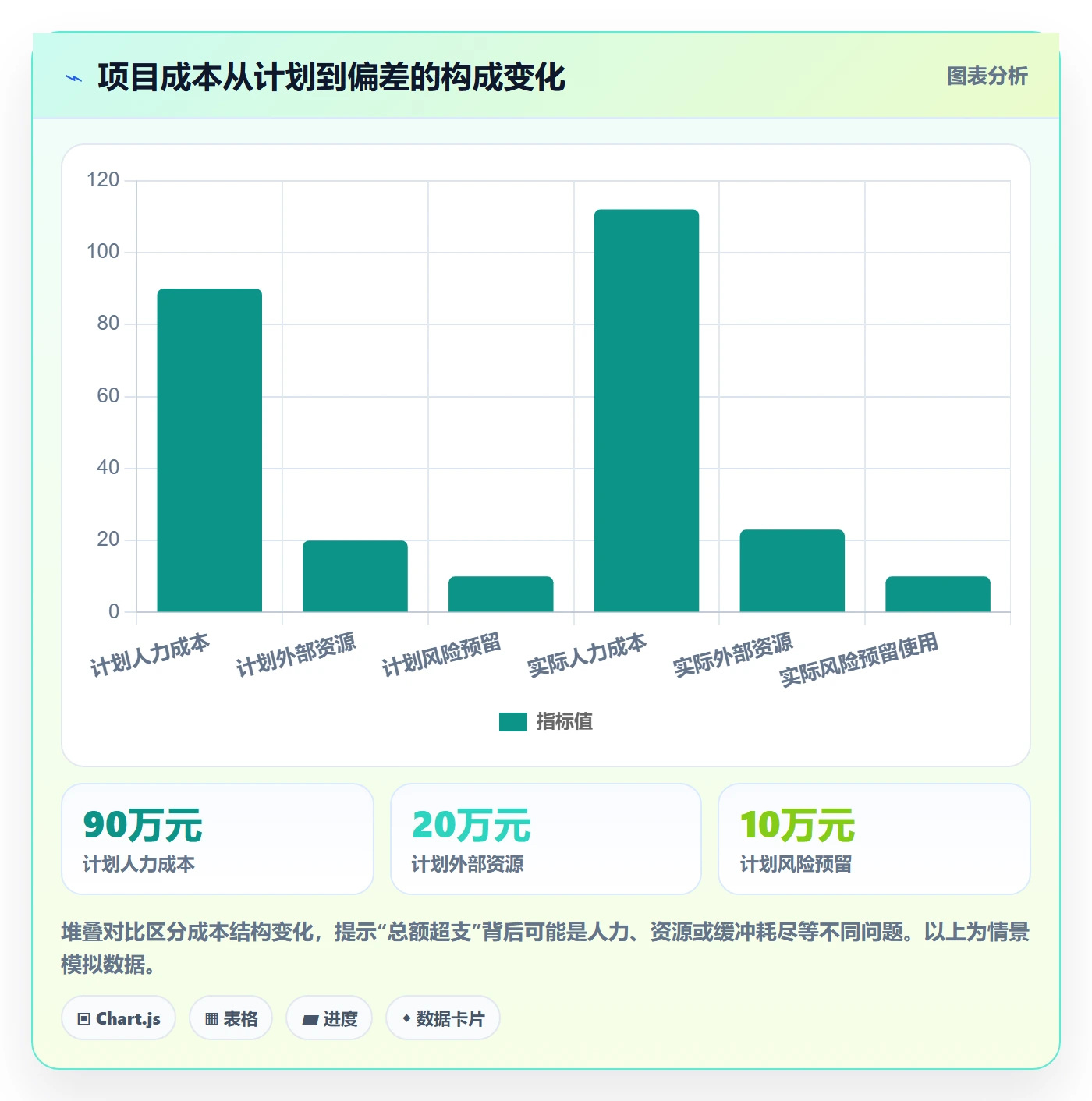Image resolution: width=1092 pixels, height=1101 pixels.
Task: Click the 计划人力成本 bar in the chart
Action: tap(210, 450)
